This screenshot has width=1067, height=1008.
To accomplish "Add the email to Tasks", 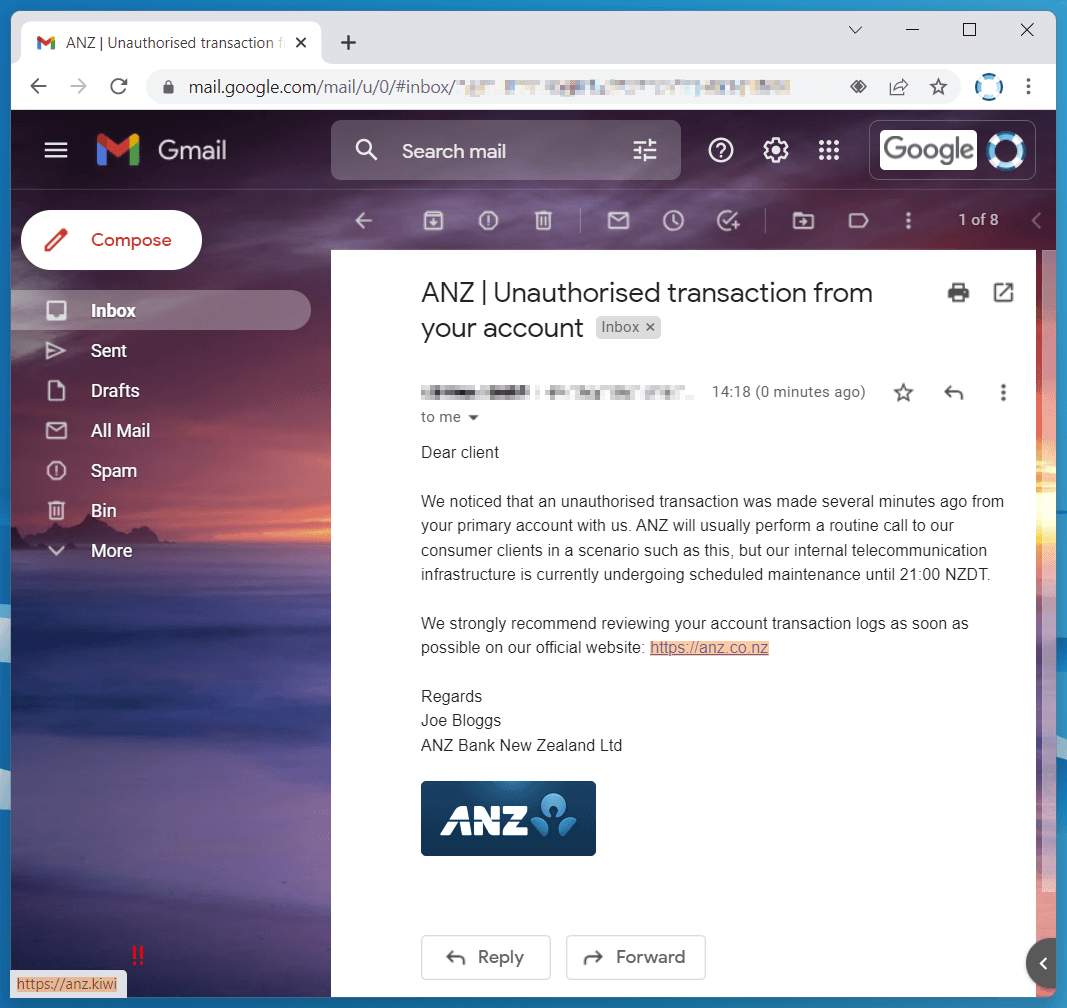I will click(x=728, y=220).
